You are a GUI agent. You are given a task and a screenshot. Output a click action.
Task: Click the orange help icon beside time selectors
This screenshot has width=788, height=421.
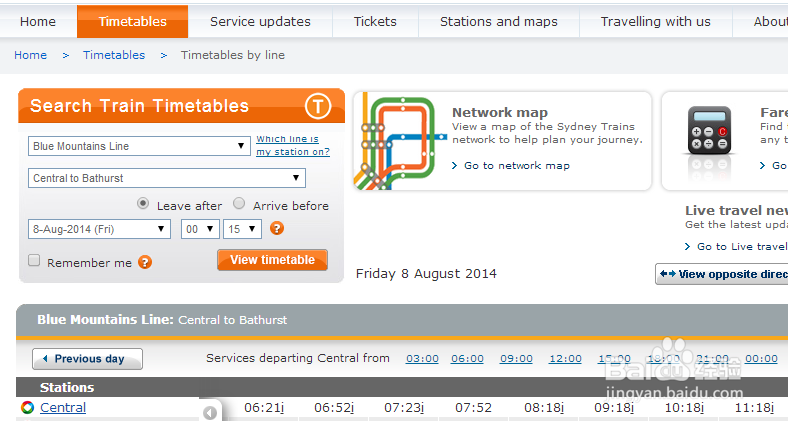pyautogui.click(x=277, y=228)
